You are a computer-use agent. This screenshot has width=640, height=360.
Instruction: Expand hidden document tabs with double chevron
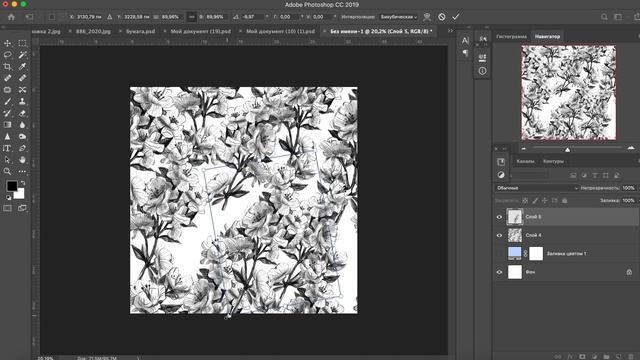pyautogui.click(x=450, y=31)
